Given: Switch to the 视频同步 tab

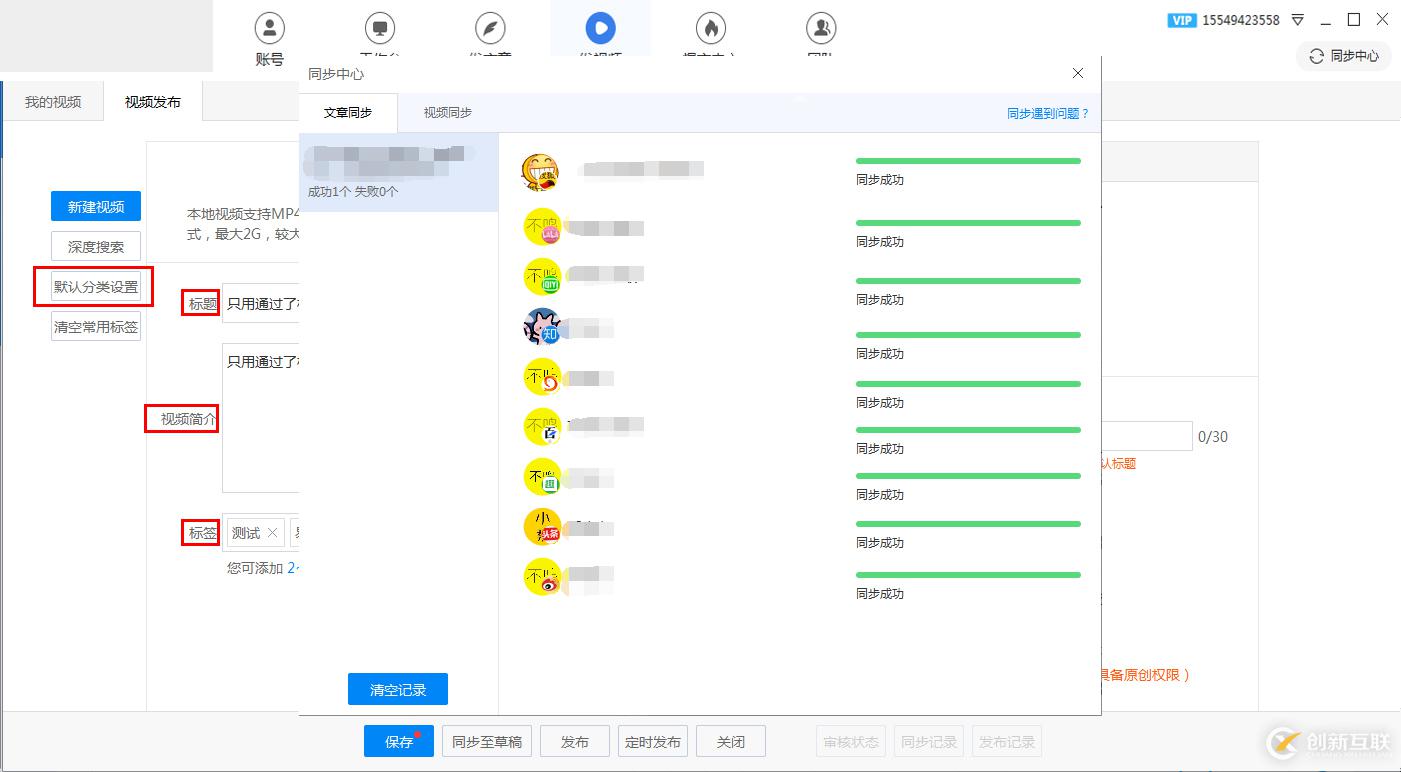Looking at the screenshot, I should [446, 112].
